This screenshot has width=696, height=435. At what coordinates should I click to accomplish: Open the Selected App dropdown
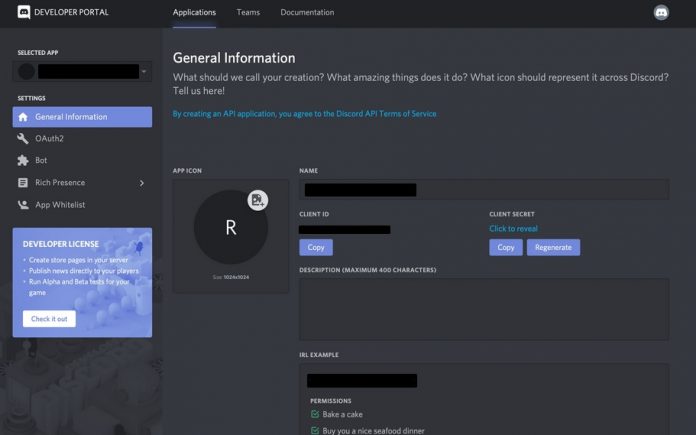(x=82, y=71)
